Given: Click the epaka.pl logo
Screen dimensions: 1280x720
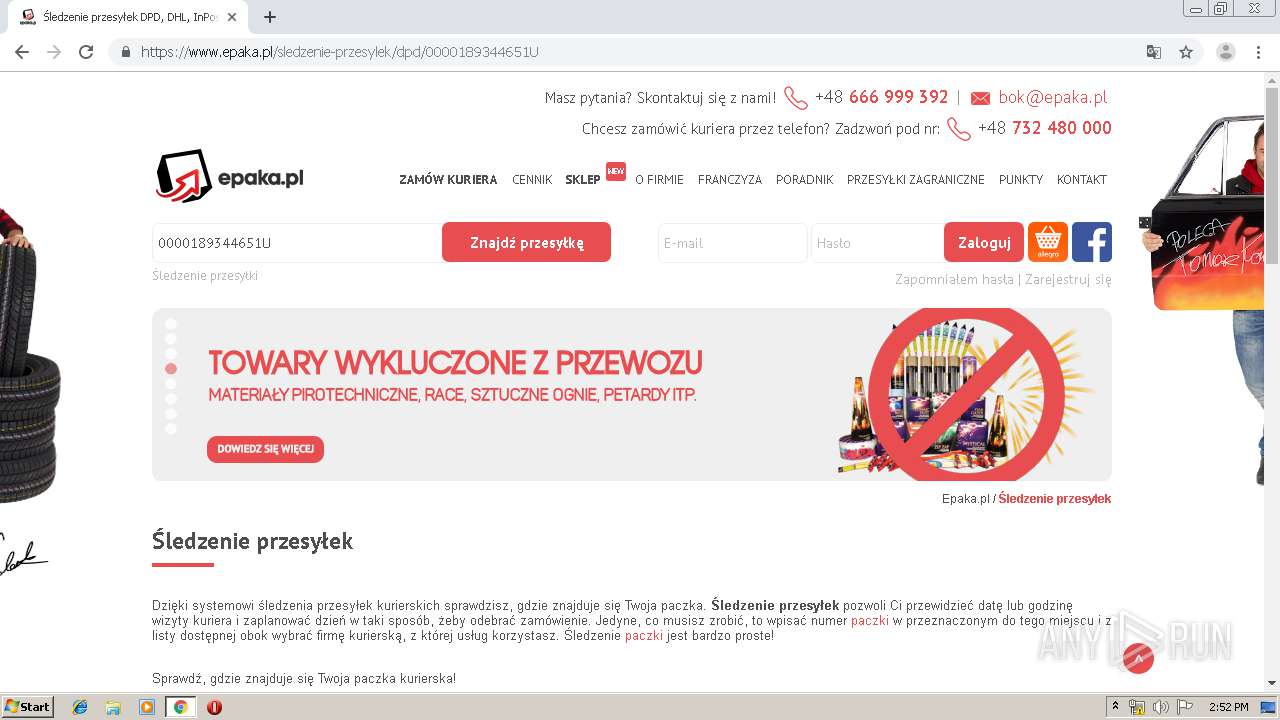Looking at the screenshot, I should 229,176.
